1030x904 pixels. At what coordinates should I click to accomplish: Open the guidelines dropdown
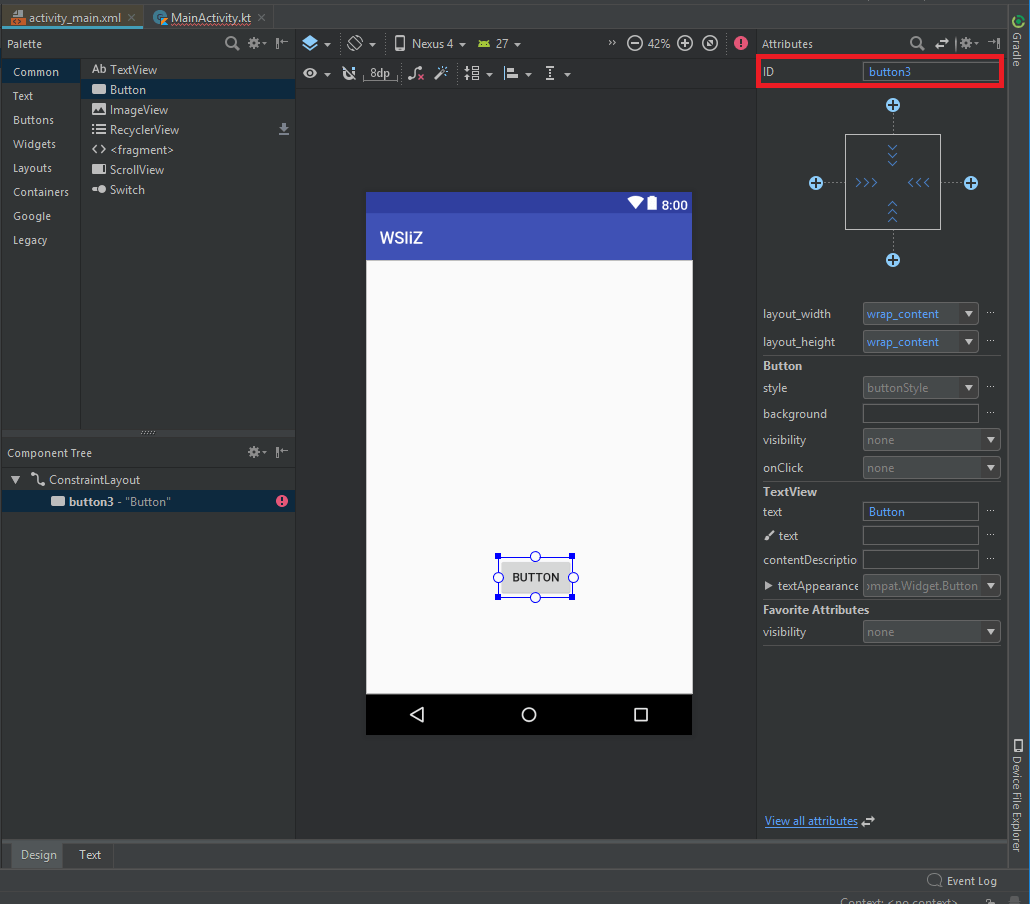(x=557, y=74)
